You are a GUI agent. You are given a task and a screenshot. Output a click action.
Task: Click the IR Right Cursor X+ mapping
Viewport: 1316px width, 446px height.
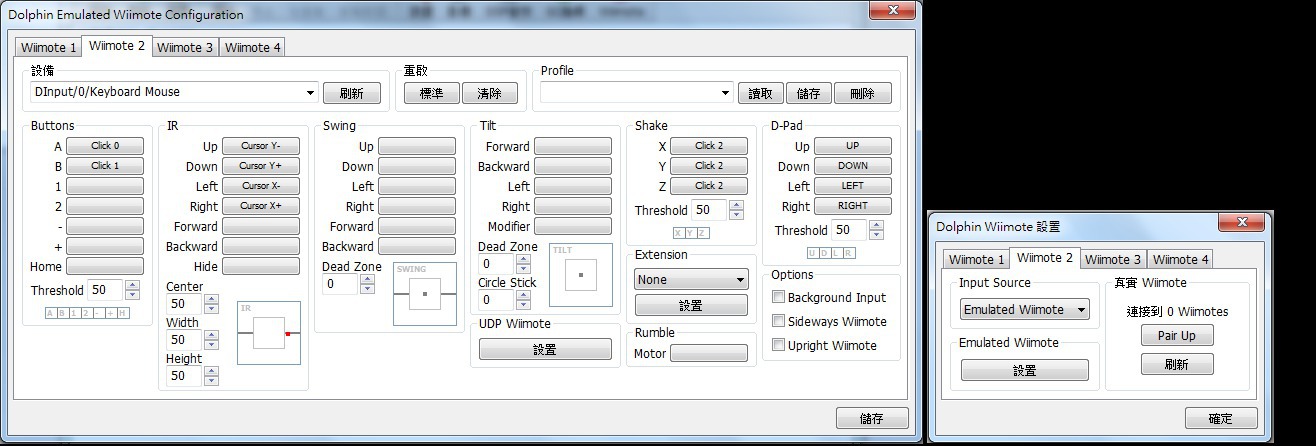pyautogui.click(x=261, y=206)
